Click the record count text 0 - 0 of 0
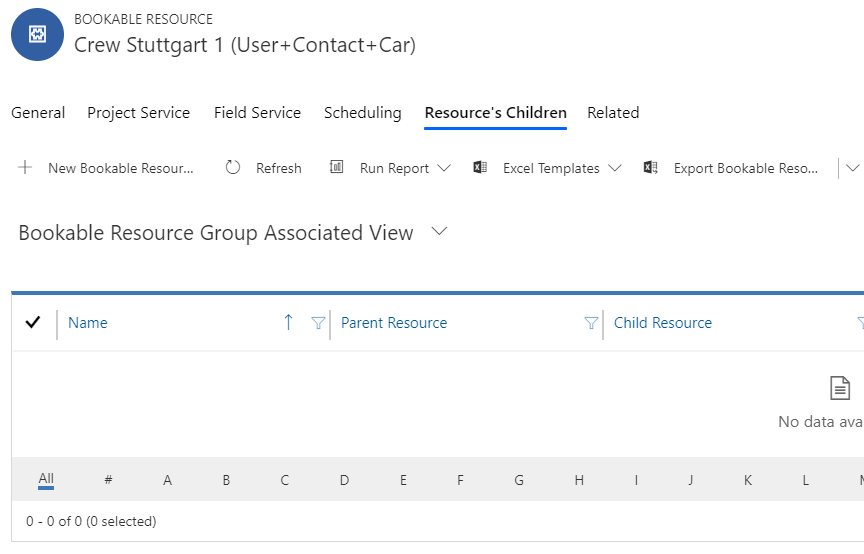The height and width of the screenshot is (554, 864). (91, 521)
